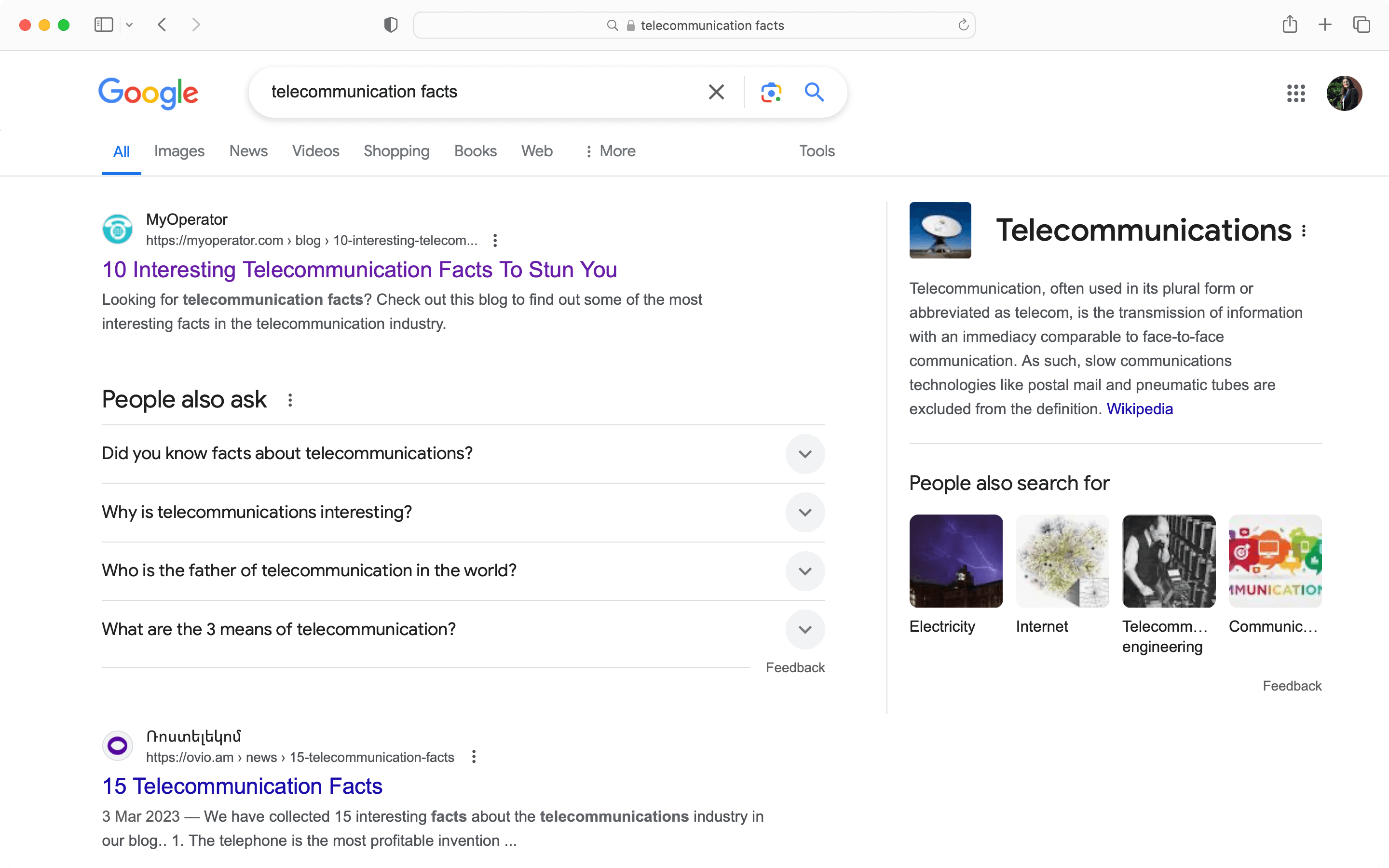Click the blue magnifier search button
This screenshot has height=868, width=1389.
[814, 92]
